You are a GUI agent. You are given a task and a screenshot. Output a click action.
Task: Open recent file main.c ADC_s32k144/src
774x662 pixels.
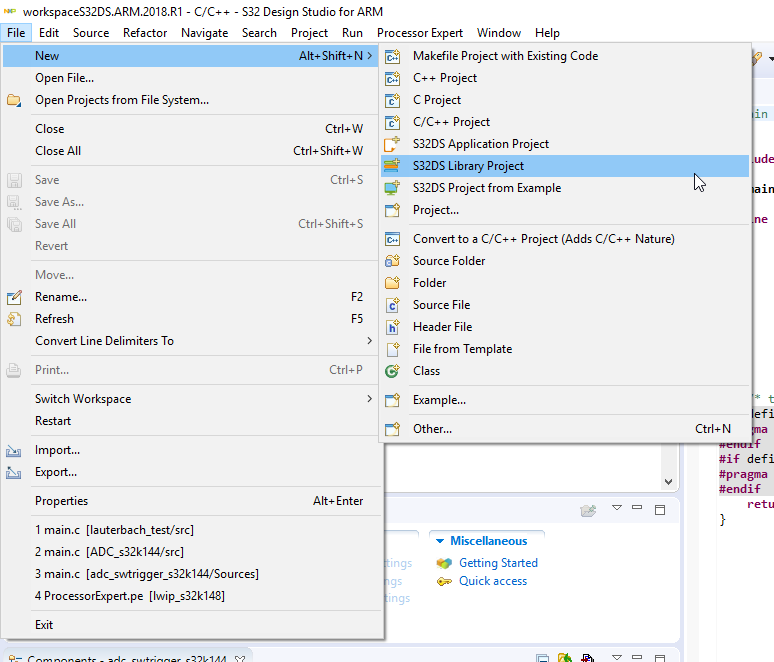pyautogui.click(x=191, y=552)
